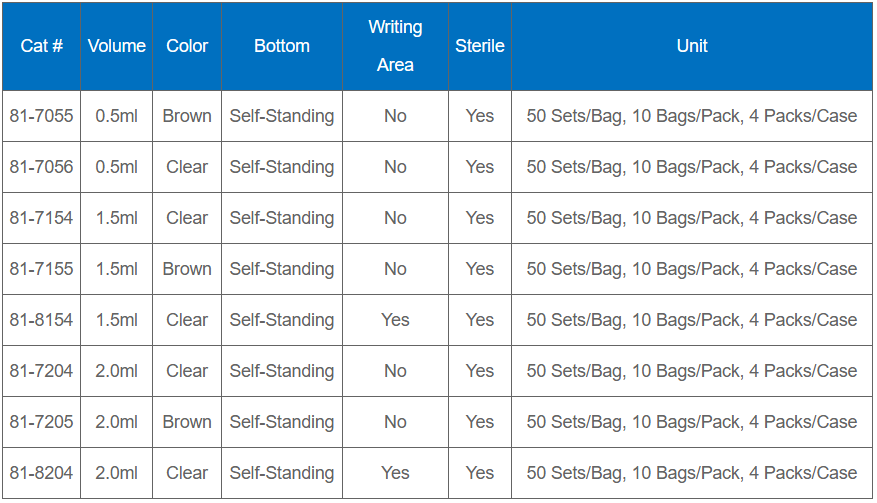Click the 2.0ml volume in 81-7205 row
Screen dimensions: 877x503
click(x=117, y=422)
